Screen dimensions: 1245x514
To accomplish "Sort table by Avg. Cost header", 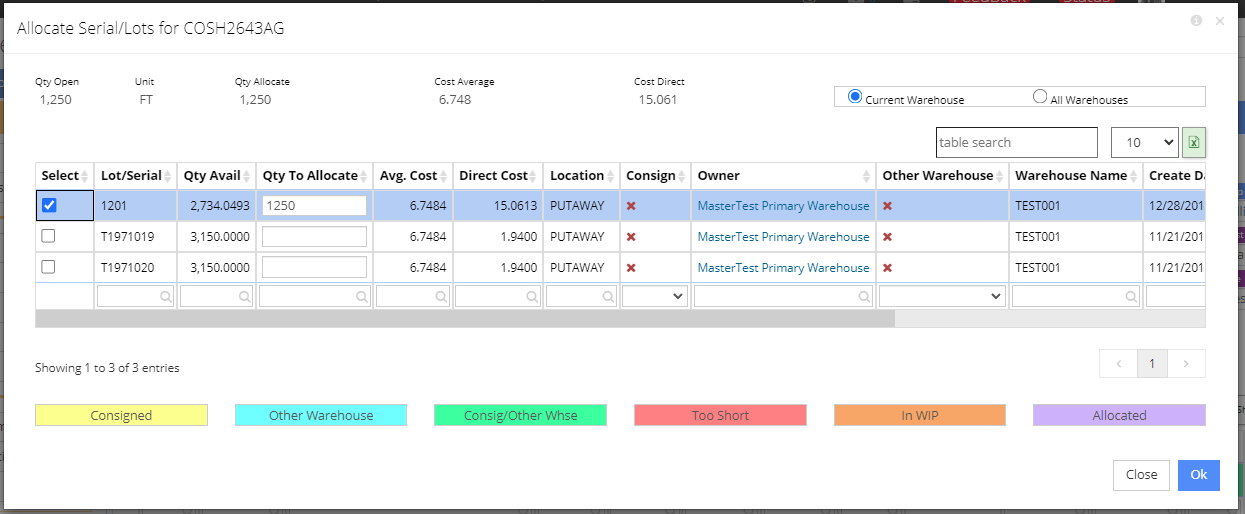I will click(x=413, y=175).
